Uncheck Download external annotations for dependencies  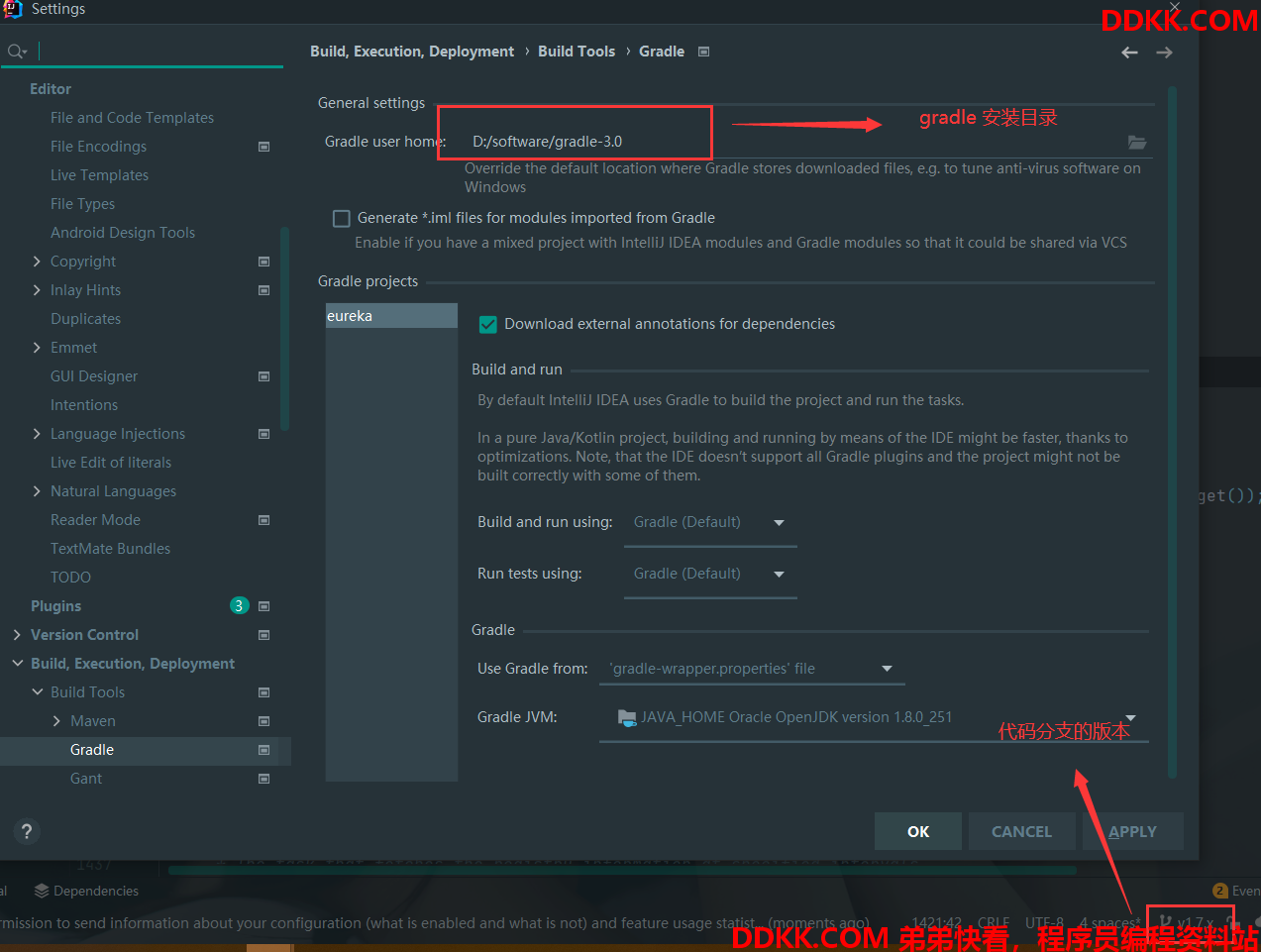tap(487, 324)
